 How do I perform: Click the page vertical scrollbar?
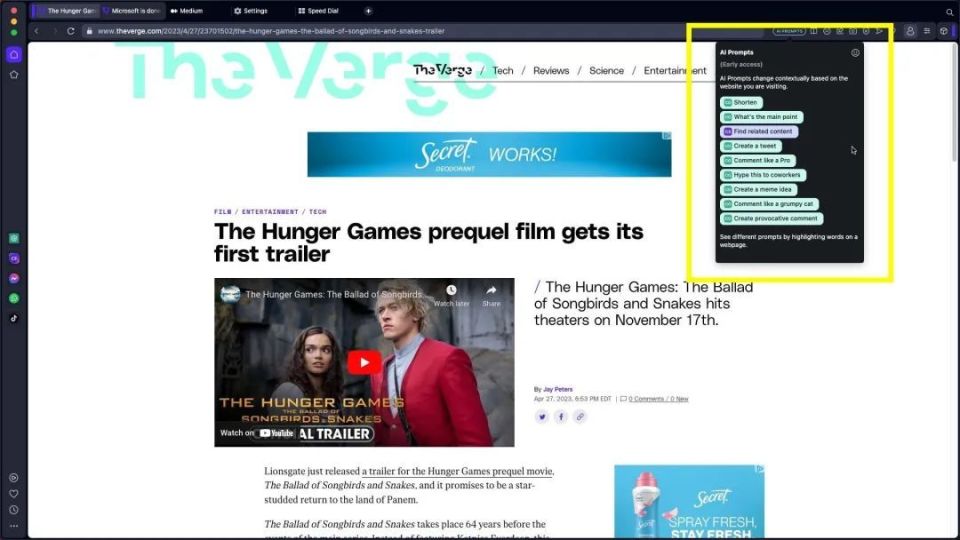955,101
